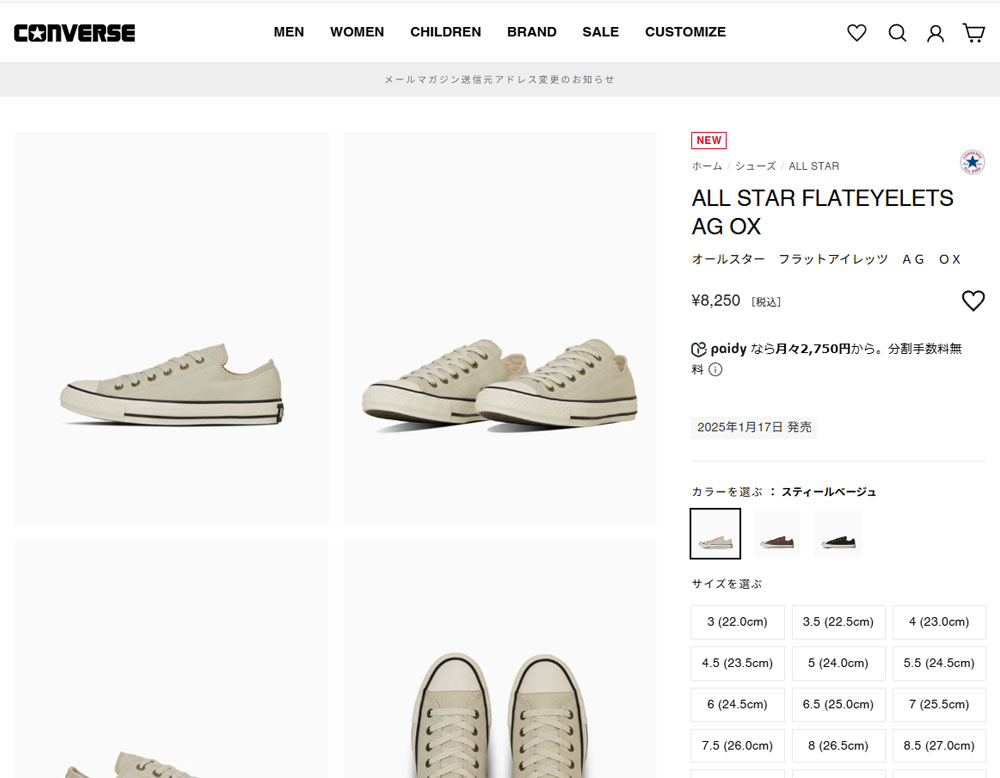Open the shopping cart icon
The height and width of the screenshot is (778, 1000).
[974, 33]
